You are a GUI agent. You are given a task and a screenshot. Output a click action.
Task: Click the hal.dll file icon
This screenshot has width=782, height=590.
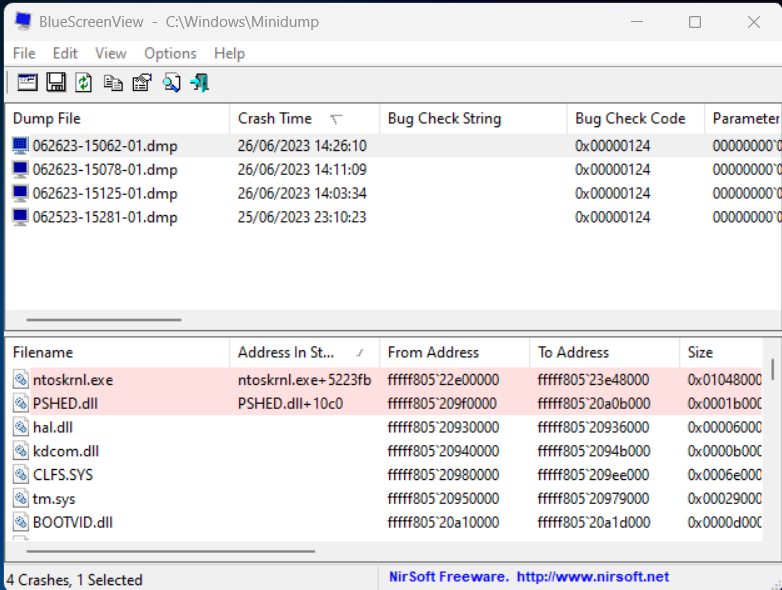(x=21, y=427)
